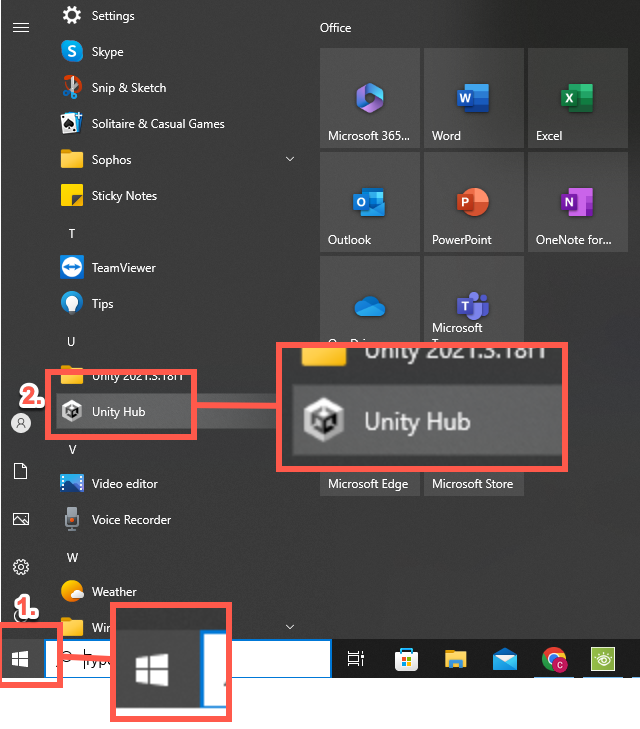Open Microsoft 365 tile

coord(370,98)
